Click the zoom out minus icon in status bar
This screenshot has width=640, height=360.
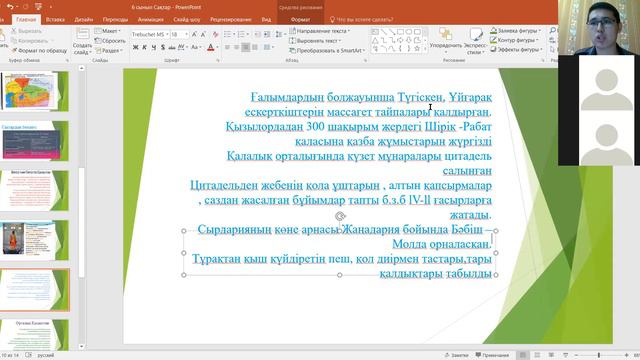click(x=576, y=355)
